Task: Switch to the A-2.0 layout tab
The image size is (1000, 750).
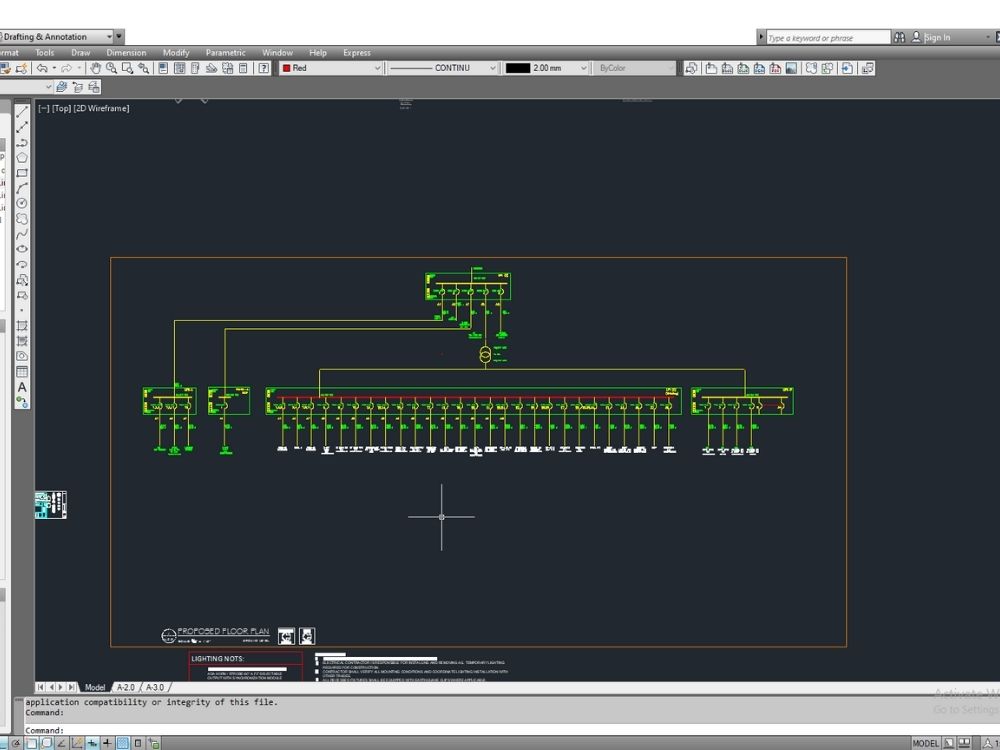Action: point(126,687)
